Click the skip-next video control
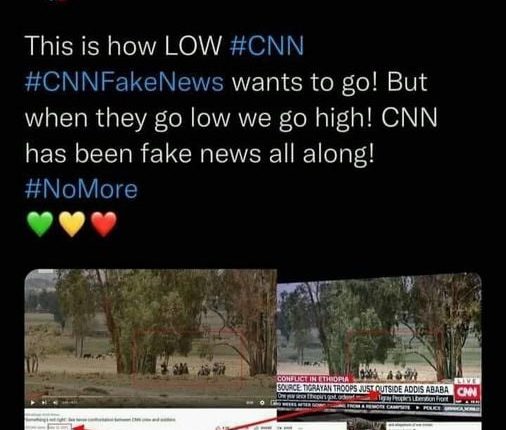Image resolution: width=506 pixels, height=430 pixels. pos(44,403)
